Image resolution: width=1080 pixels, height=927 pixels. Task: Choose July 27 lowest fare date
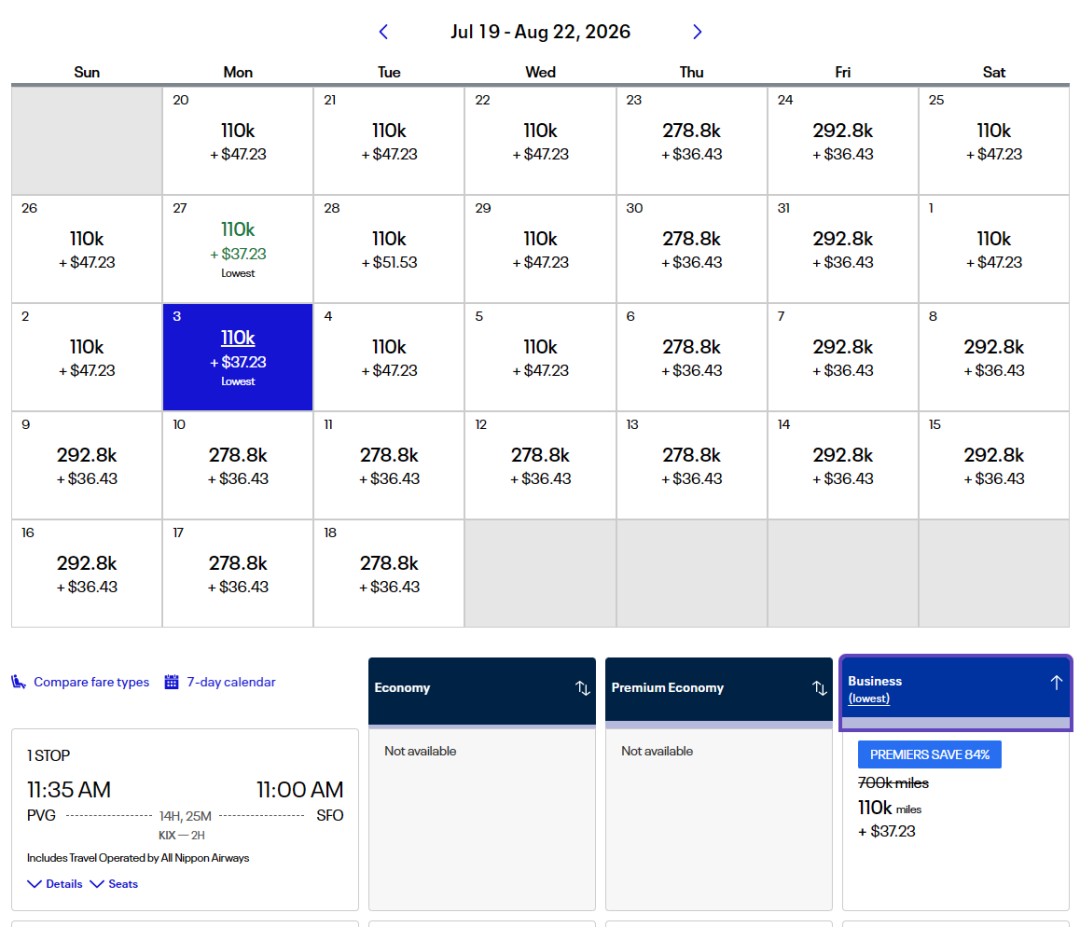tap(238, 249)
